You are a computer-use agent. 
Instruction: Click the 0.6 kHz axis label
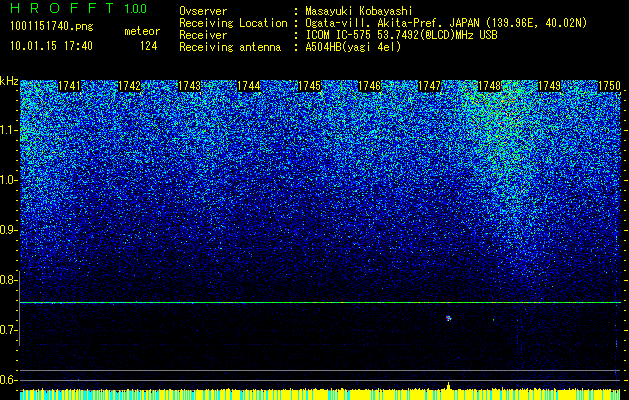coord(8,380)
